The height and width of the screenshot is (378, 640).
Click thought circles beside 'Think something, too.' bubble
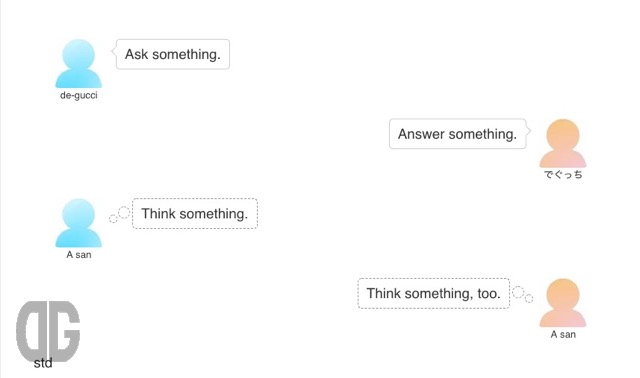[523, 294]
